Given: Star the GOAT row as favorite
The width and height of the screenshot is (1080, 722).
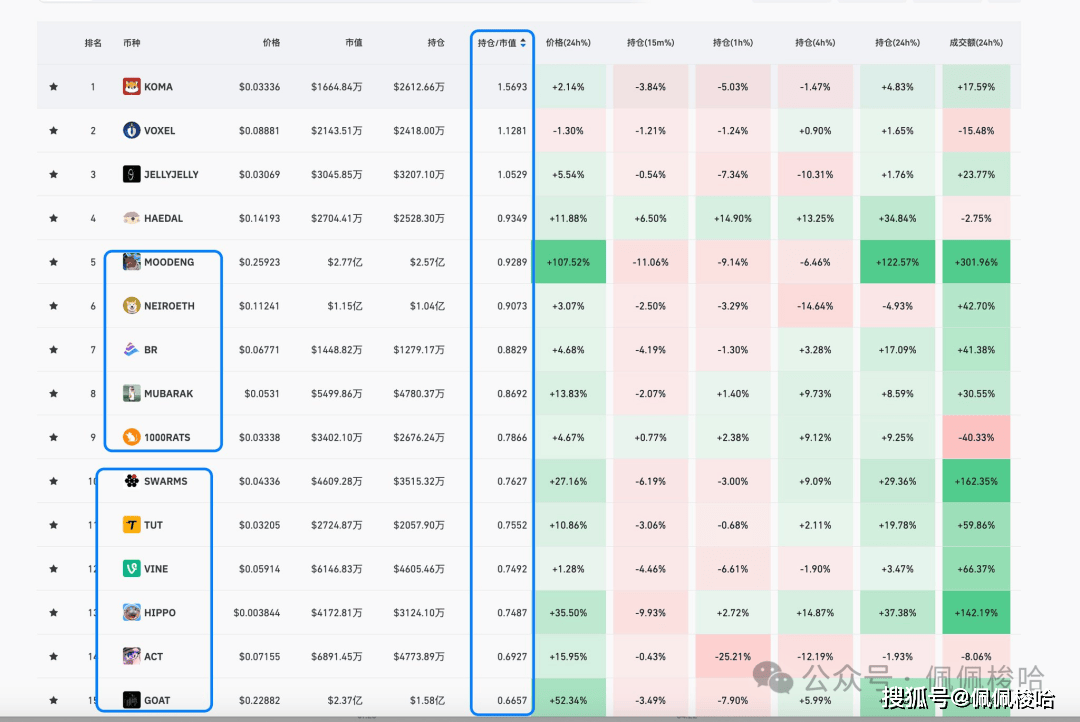Looking at the screenshot, I should (x=54, y=700).
